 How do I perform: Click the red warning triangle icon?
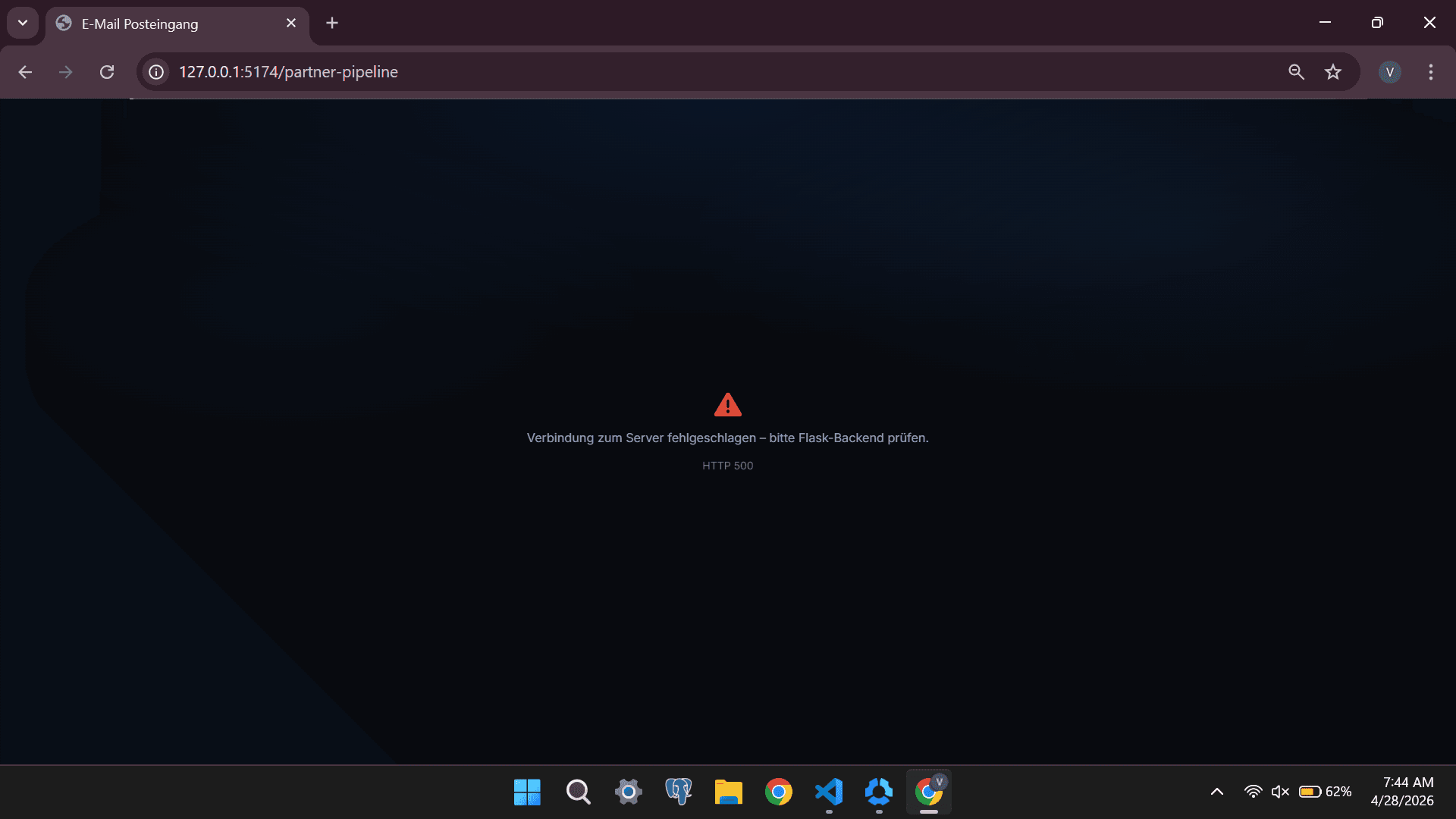(x=728, y=405)
